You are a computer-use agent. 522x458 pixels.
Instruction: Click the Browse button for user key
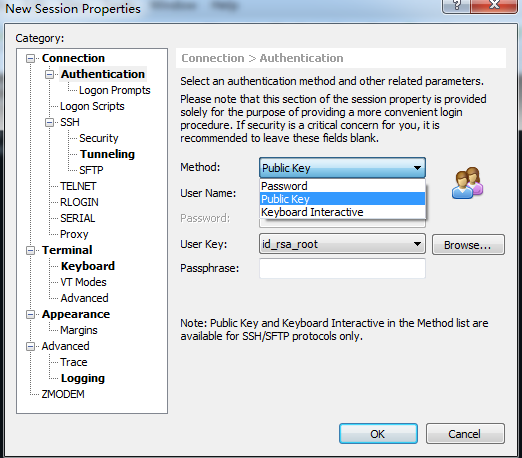tap(468, 245)
